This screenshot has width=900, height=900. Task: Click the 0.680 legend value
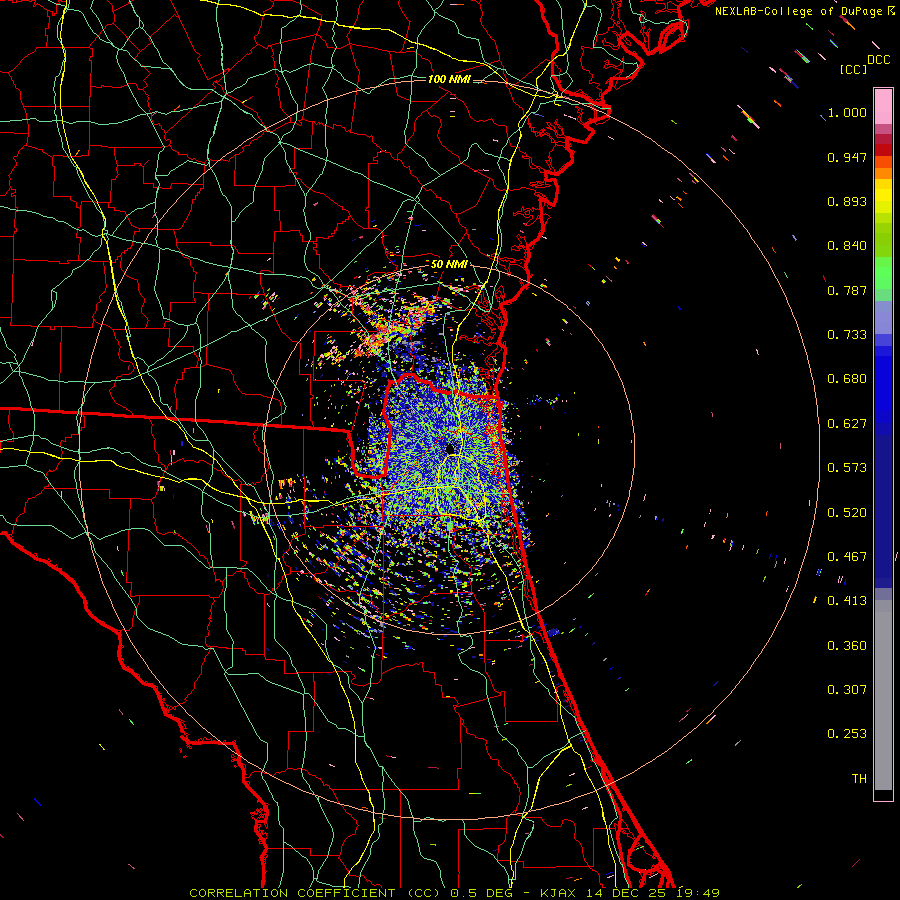click(x=847, y=379)
